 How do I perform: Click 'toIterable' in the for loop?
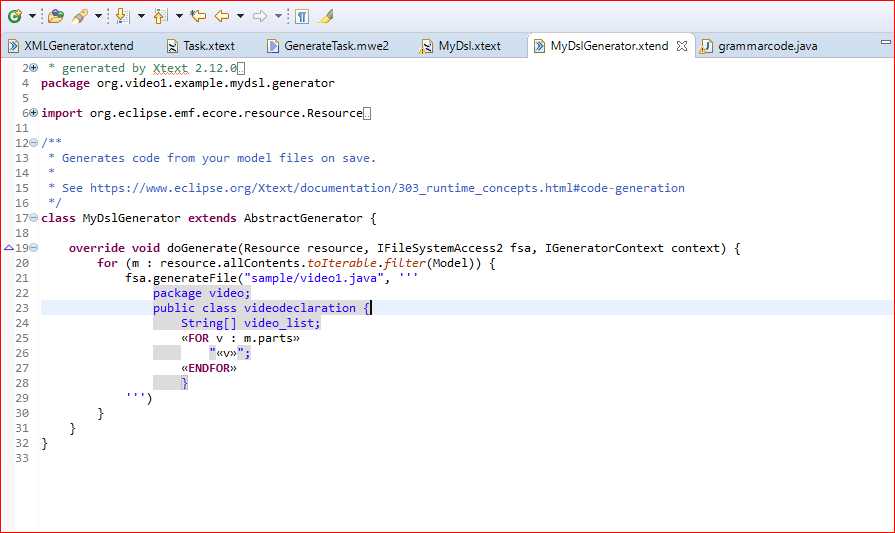342,263
